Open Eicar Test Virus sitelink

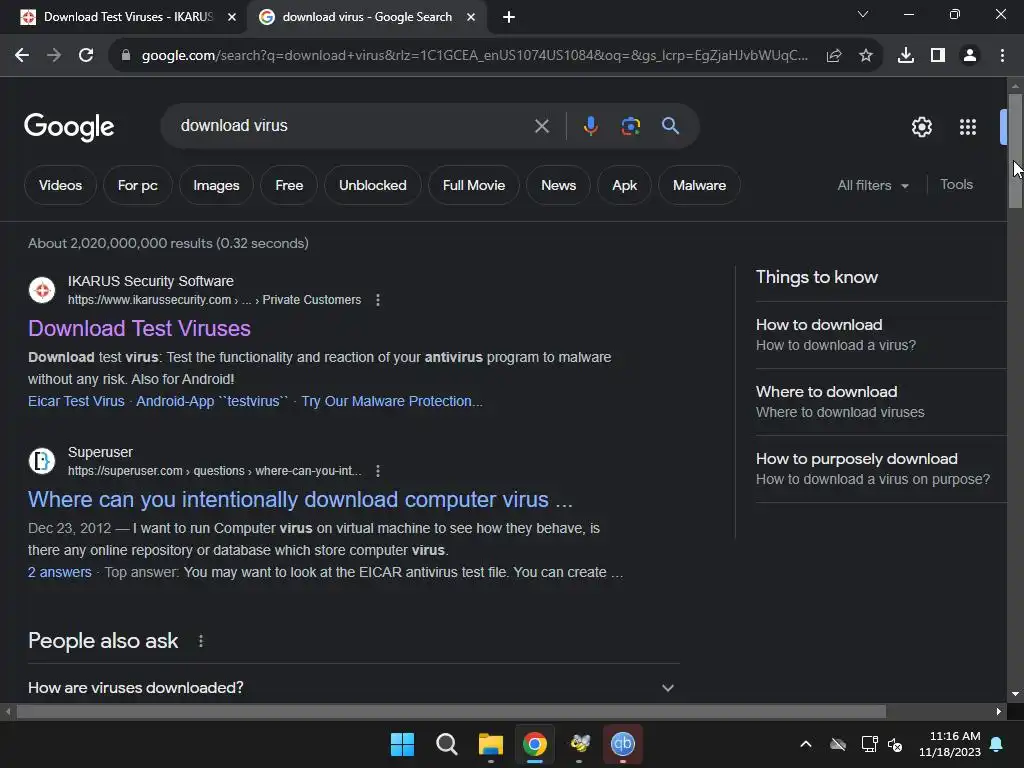(76, 401)
